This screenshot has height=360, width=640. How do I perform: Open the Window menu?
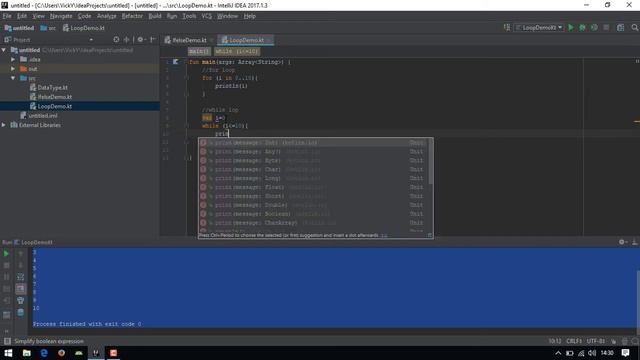point(227,16)
